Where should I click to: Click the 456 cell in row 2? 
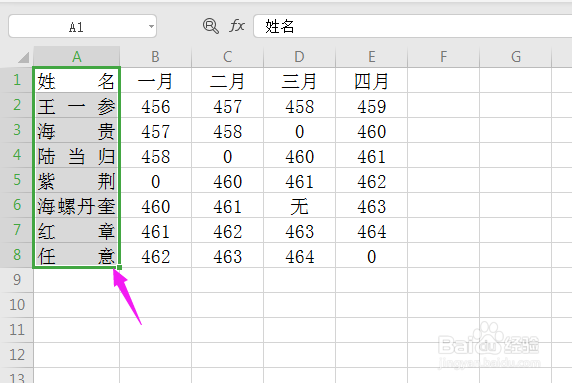(155, 105)
